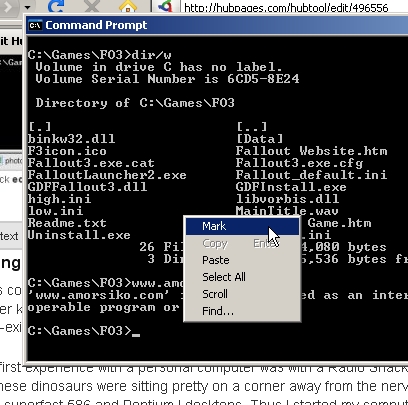Reload the page with the browser refresh icon
408x405 pixels.
56,6
